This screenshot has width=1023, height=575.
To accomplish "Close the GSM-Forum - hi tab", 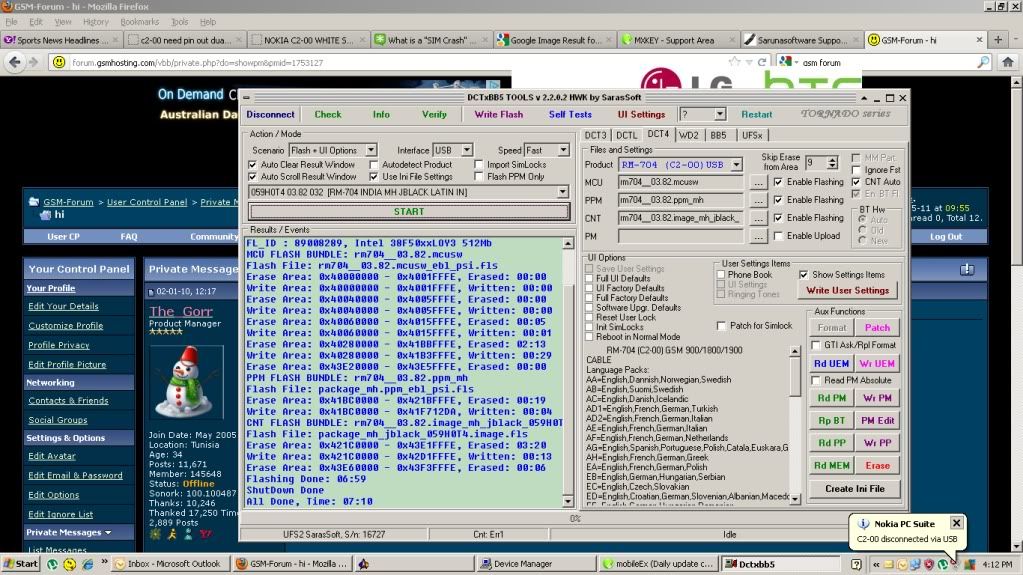I will click(x=979, y=40).
